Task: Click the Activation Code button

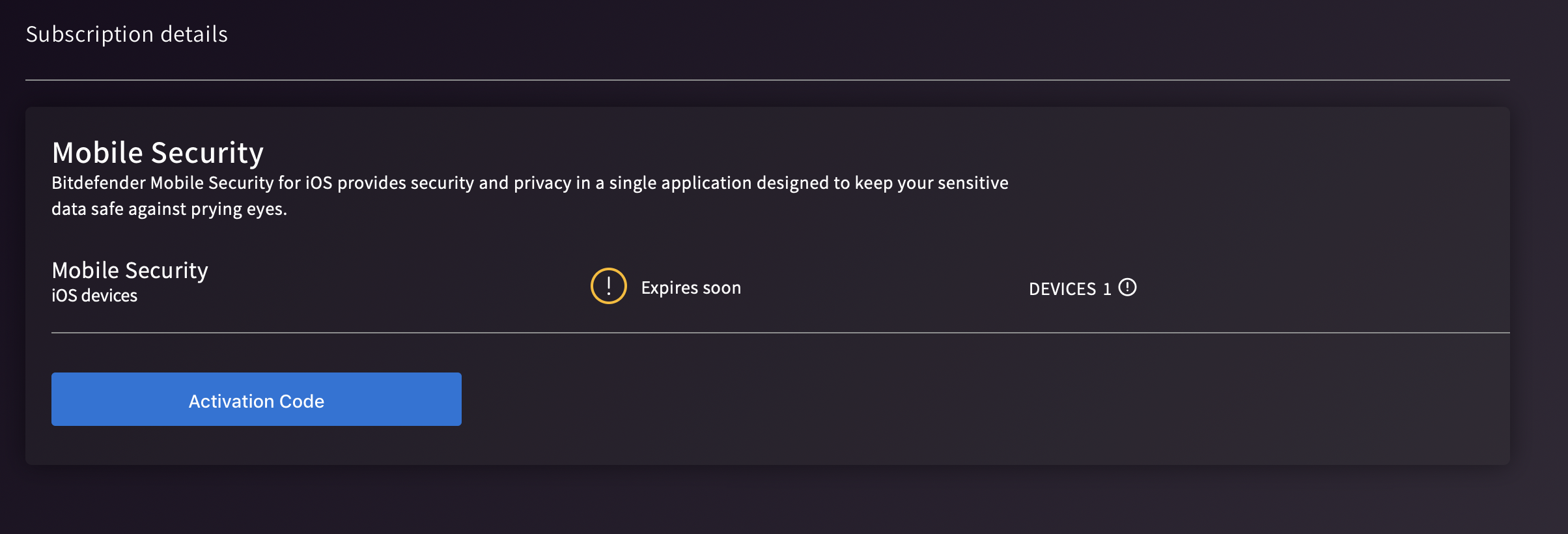Action: point(256,399)
